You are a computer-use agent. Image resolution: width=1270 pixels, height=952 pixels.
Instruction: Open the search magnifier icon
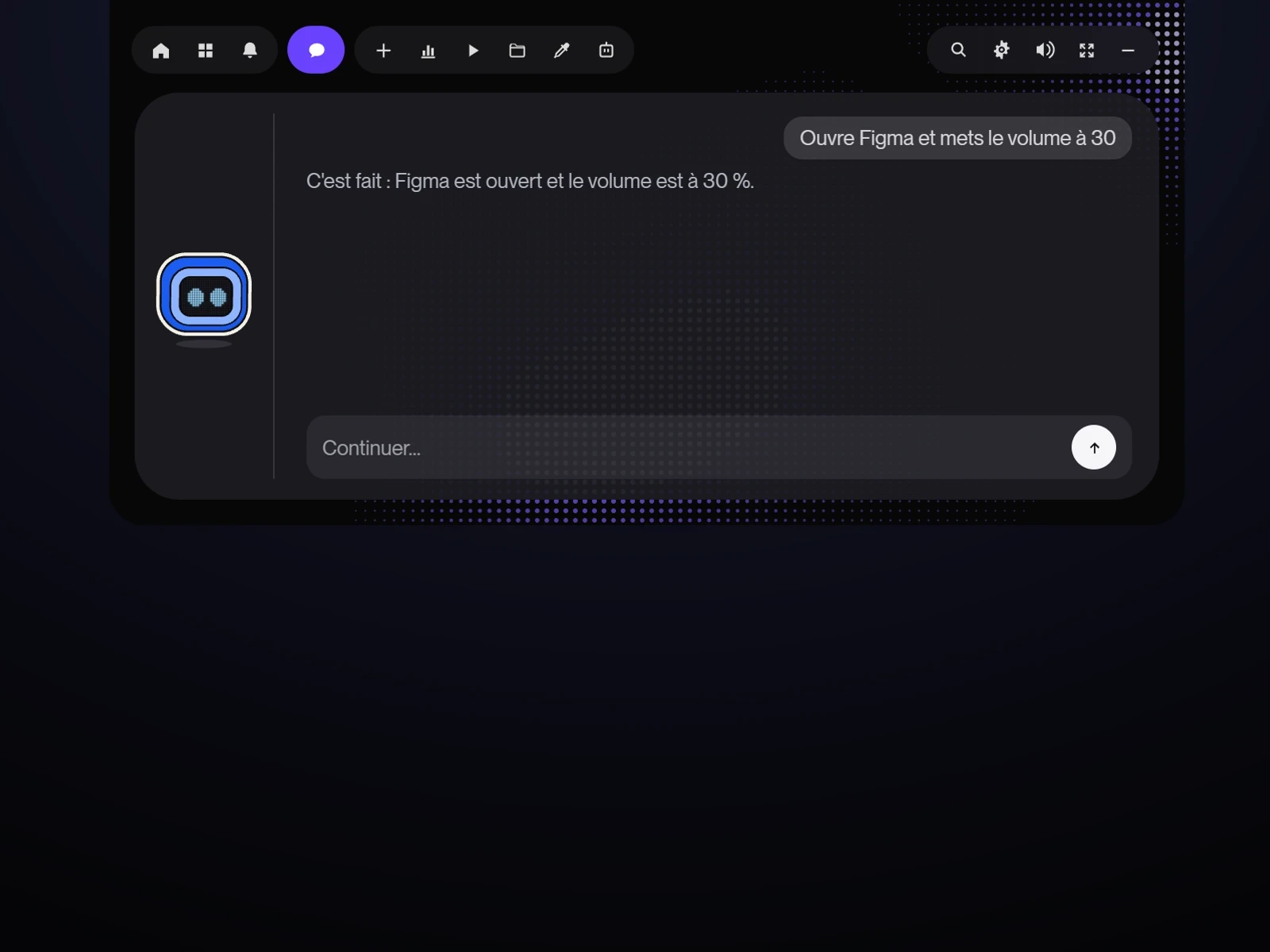[959, 50]
